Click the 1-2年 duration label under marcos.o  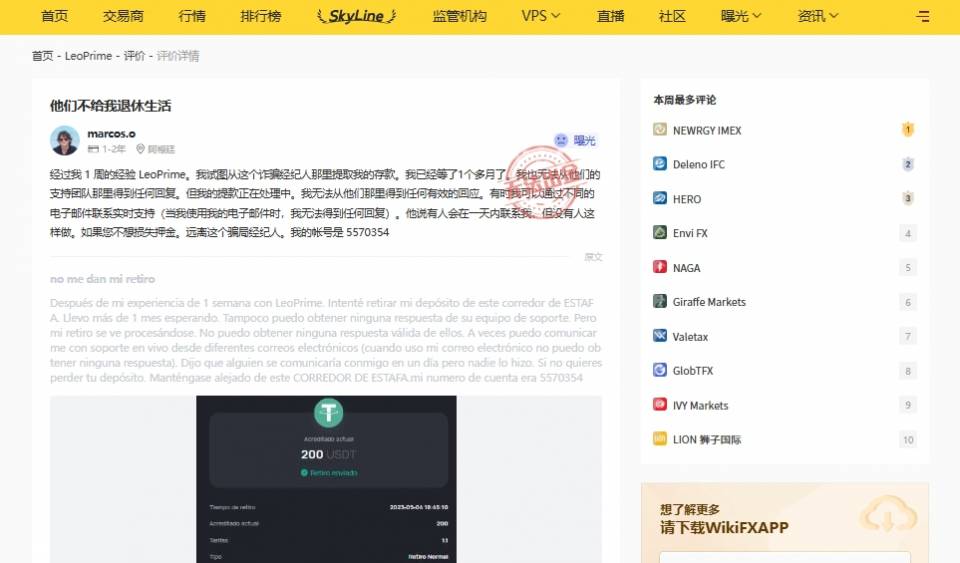tap(113, 149)
